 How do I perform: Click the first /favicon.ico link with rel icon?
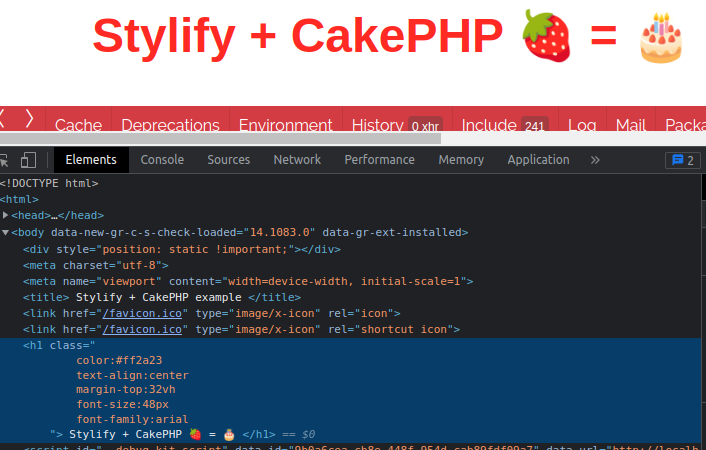pyautogui.click(x=142, y=314)
